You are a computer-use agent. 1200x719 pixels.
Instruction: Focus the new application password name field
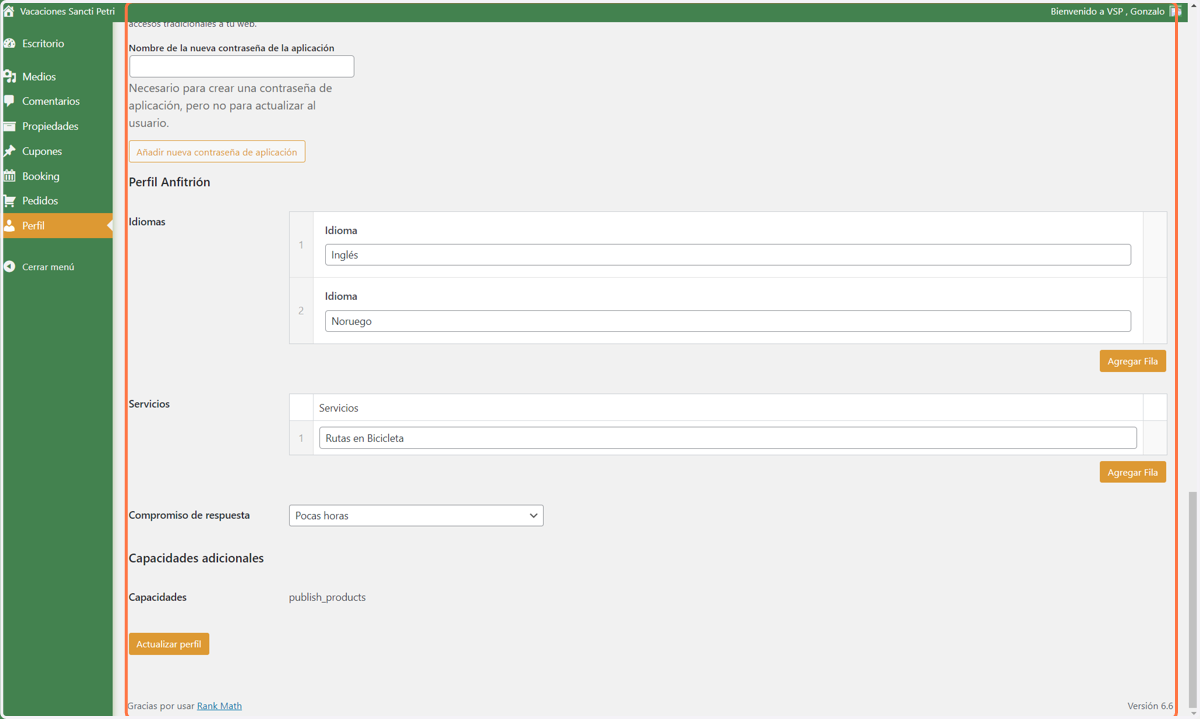tap(241, 66)
